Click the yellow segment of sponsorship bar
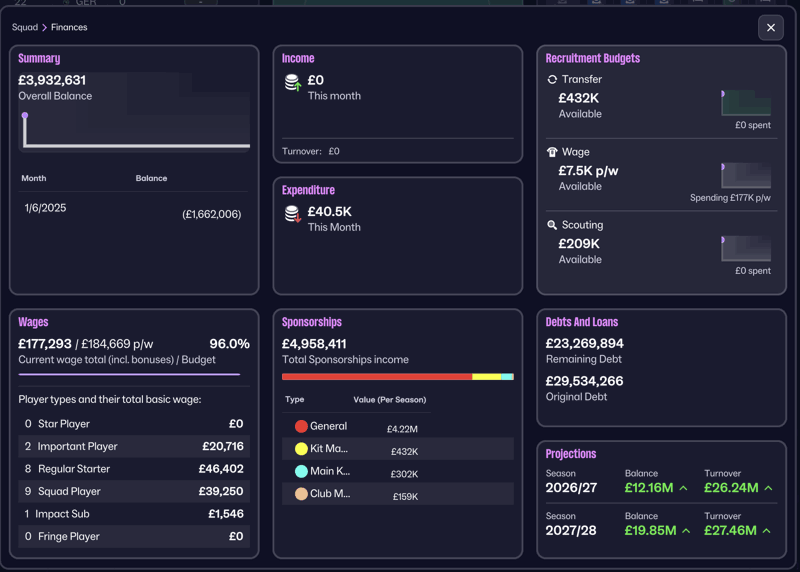The height and width of the screenshot is (572, 800). click(x=487, y=377)
